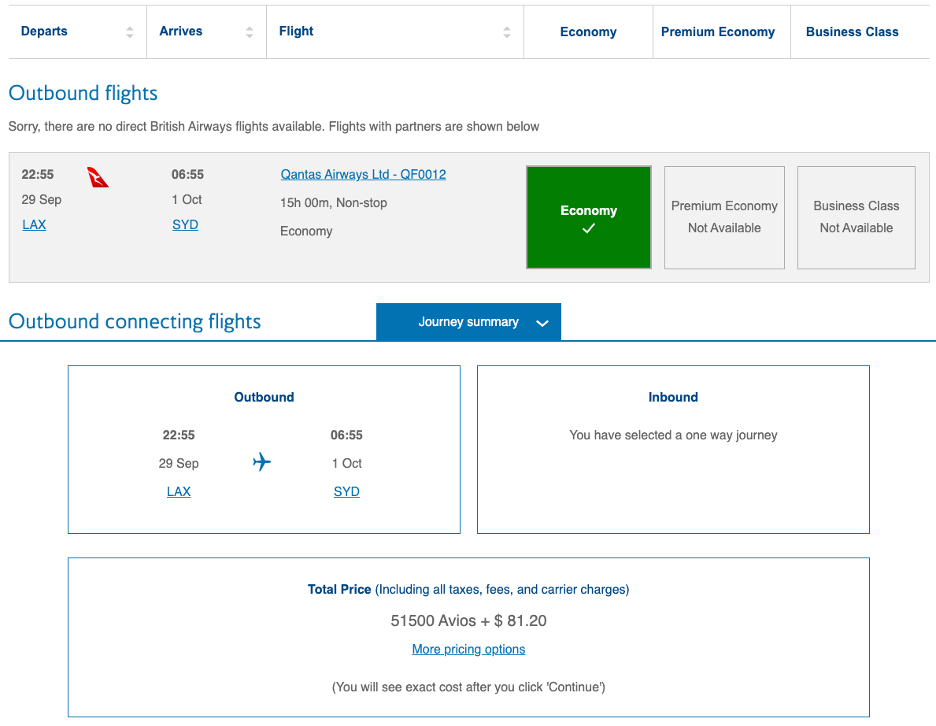Click 22:55 time in Outbound summary box

[178, 435]
